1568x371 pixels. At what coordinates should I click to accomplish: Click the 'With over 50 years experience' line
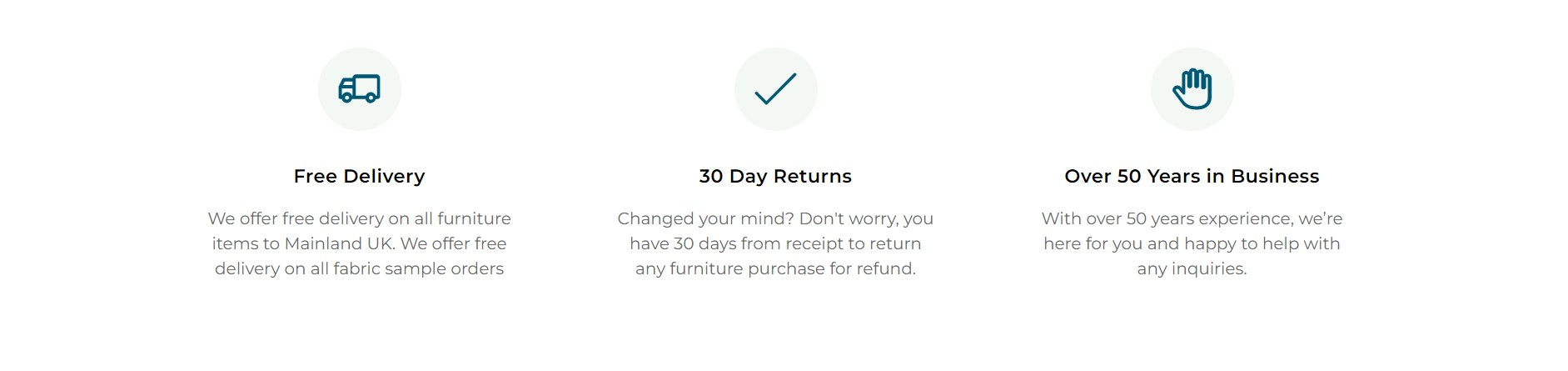[1166, 218]
